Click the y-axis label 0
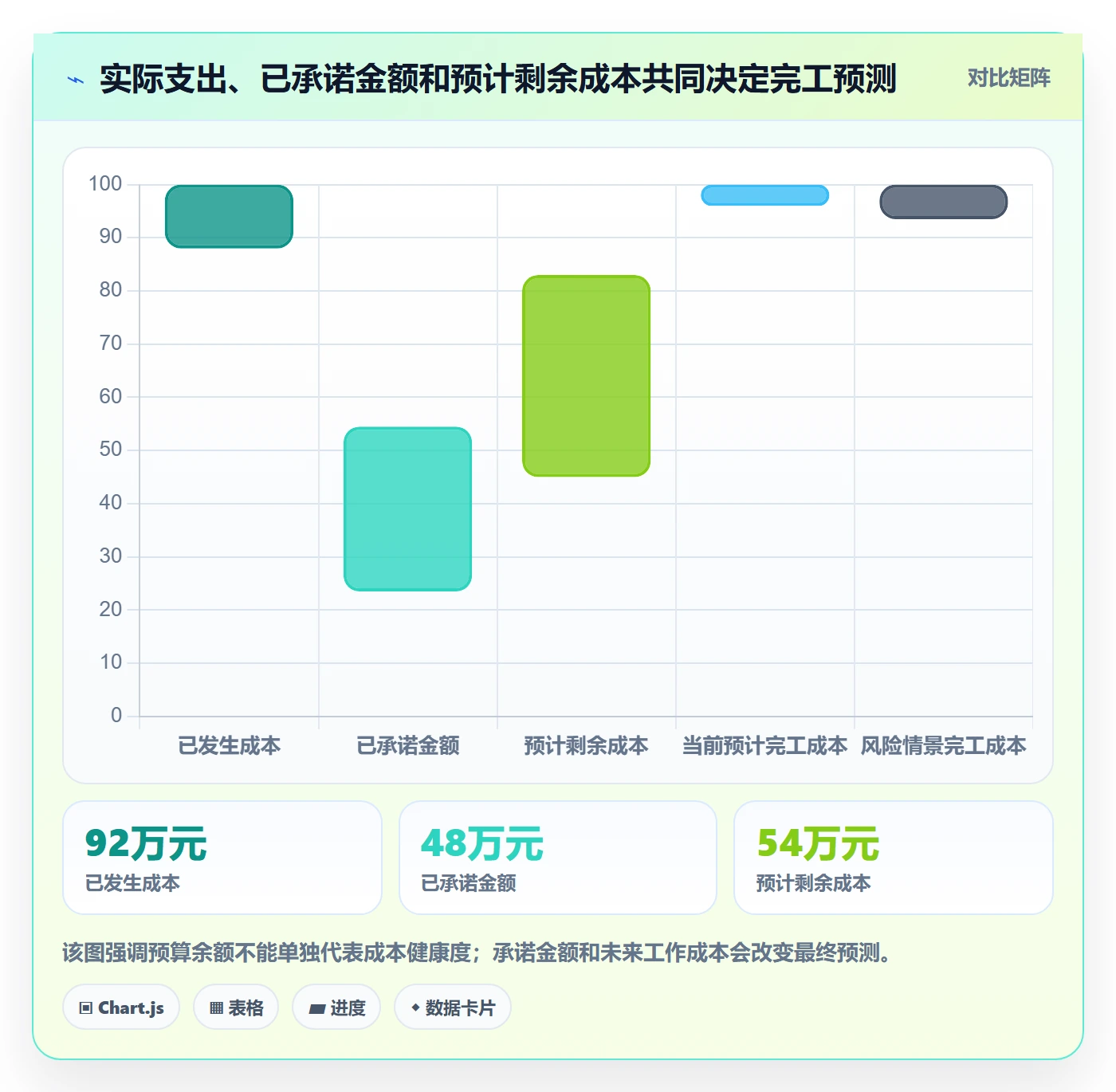The image size is (1116, 1092). pyautogui.click(x=116, y=716)
